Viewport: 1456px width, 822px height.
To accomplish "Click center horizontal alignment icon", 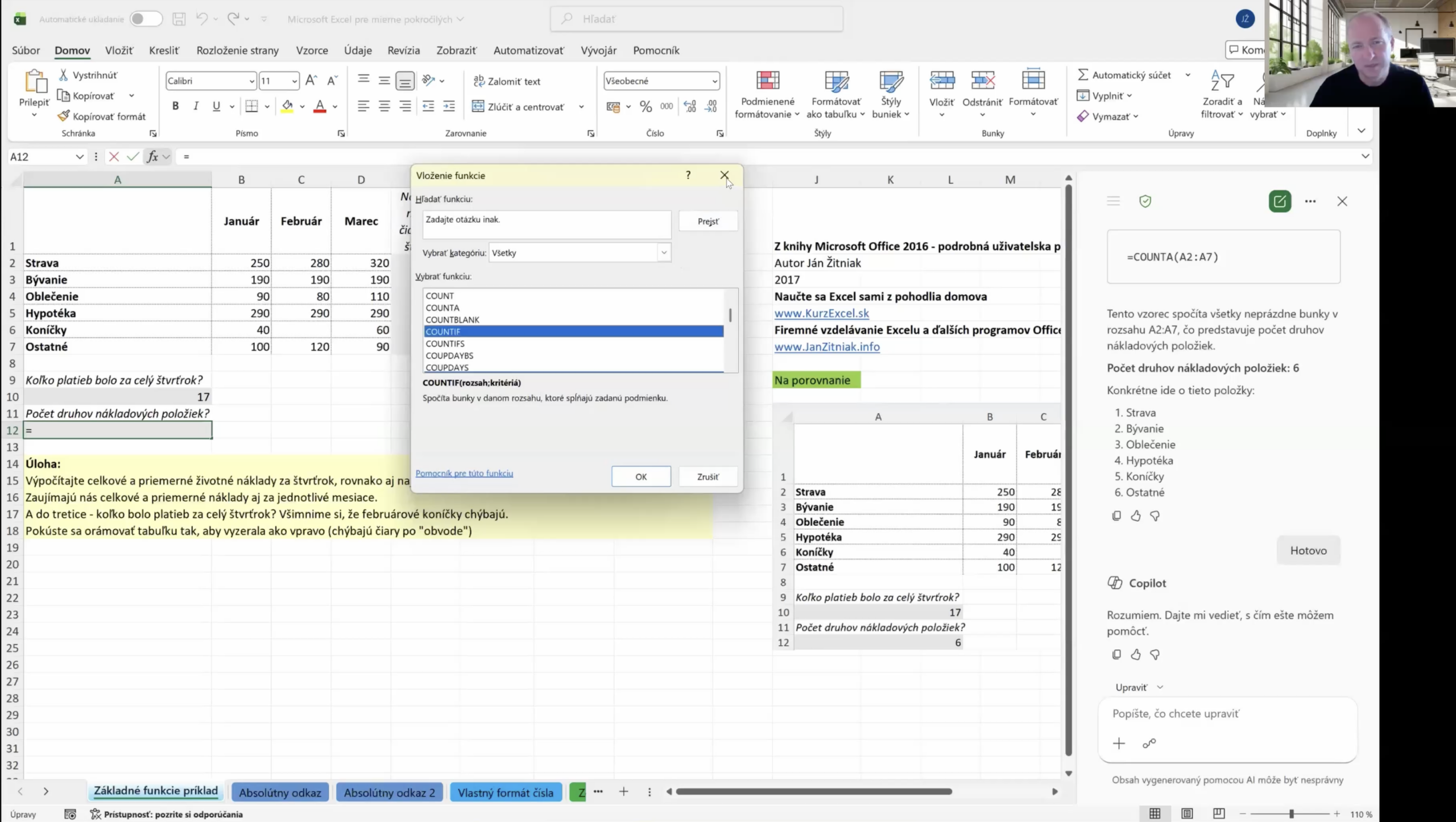I will click(x=384, y=106).
